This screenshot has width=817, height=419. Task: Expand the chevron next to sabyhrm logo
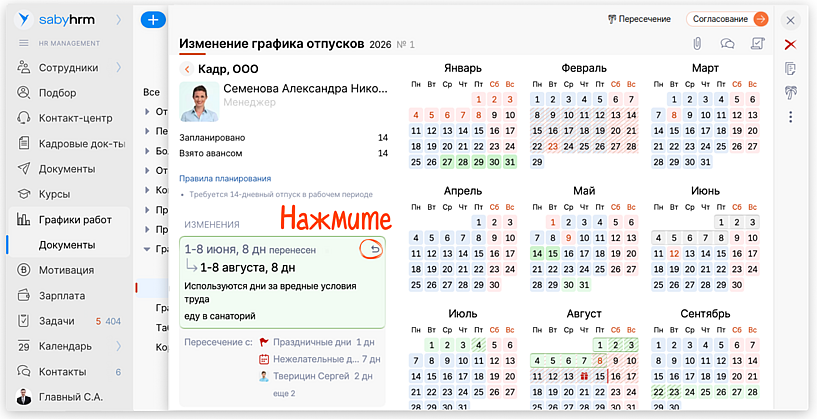[x=119, y=19]
